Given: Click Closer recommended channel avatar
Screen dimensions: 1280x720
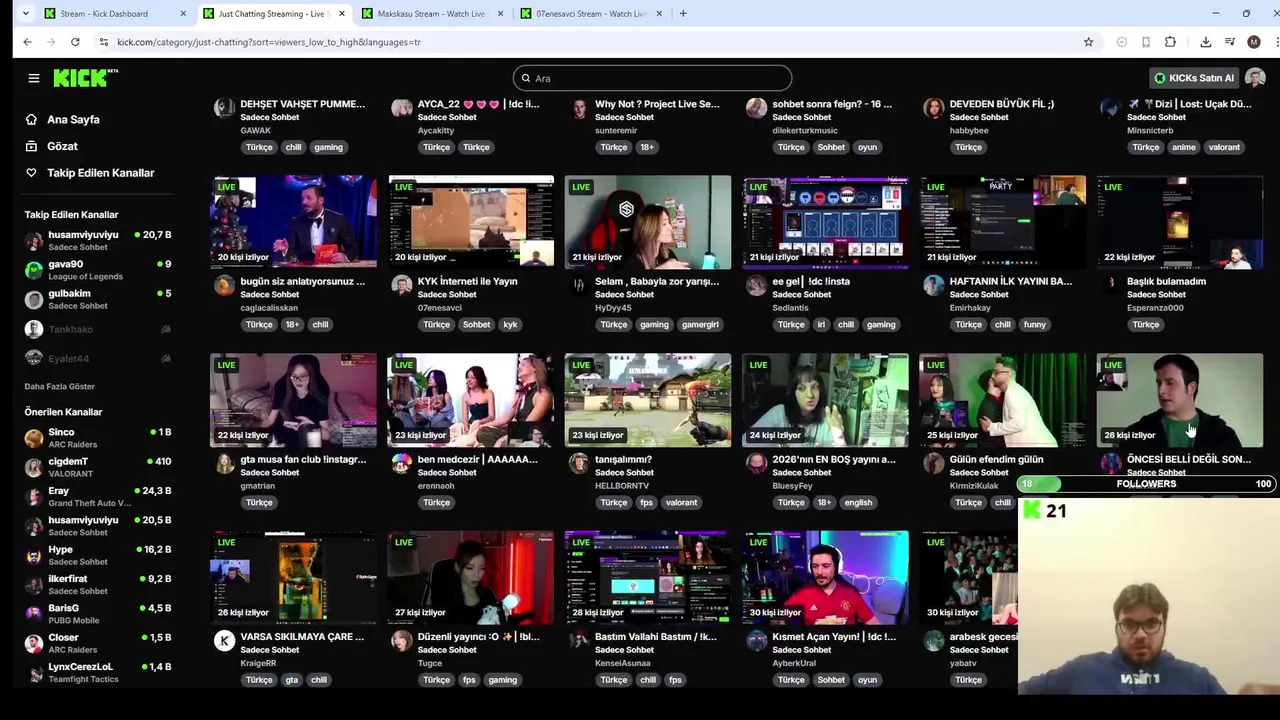Looking at the screenshot, I should click(x=34, y=643).
